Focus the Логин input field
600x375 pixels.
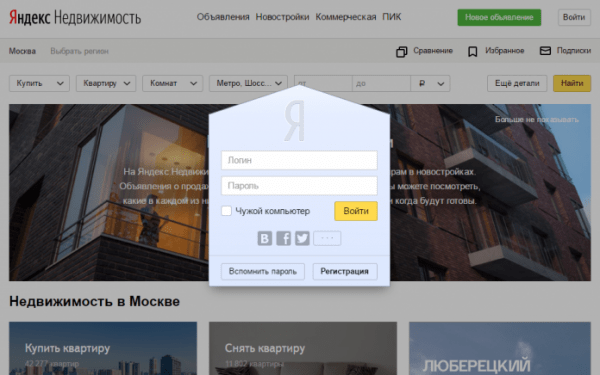pyautogui.click(x=299, y=160)
